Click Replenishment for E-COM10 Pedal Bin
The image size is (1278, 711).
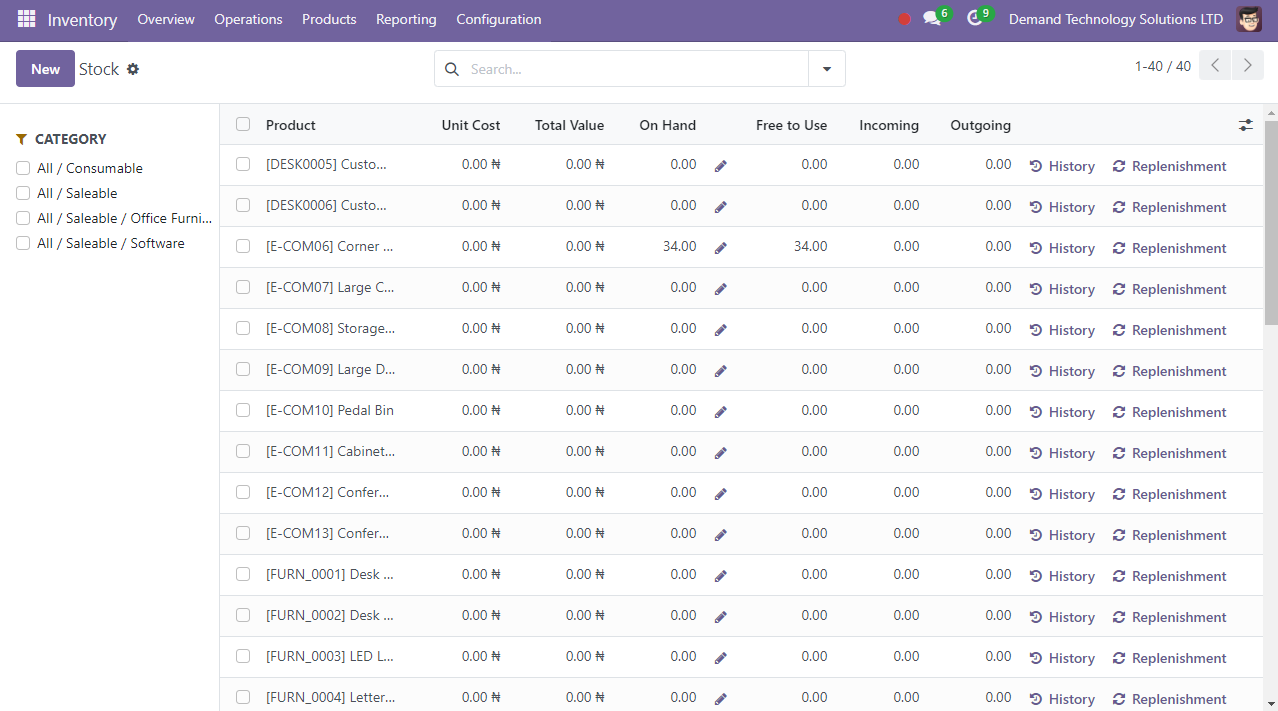[1169, 412]
